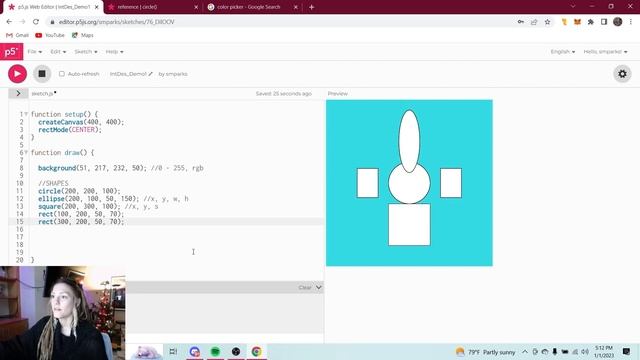Open the notifications center icon
This screenshot has height=360, width=640.
tap(626, 352)
